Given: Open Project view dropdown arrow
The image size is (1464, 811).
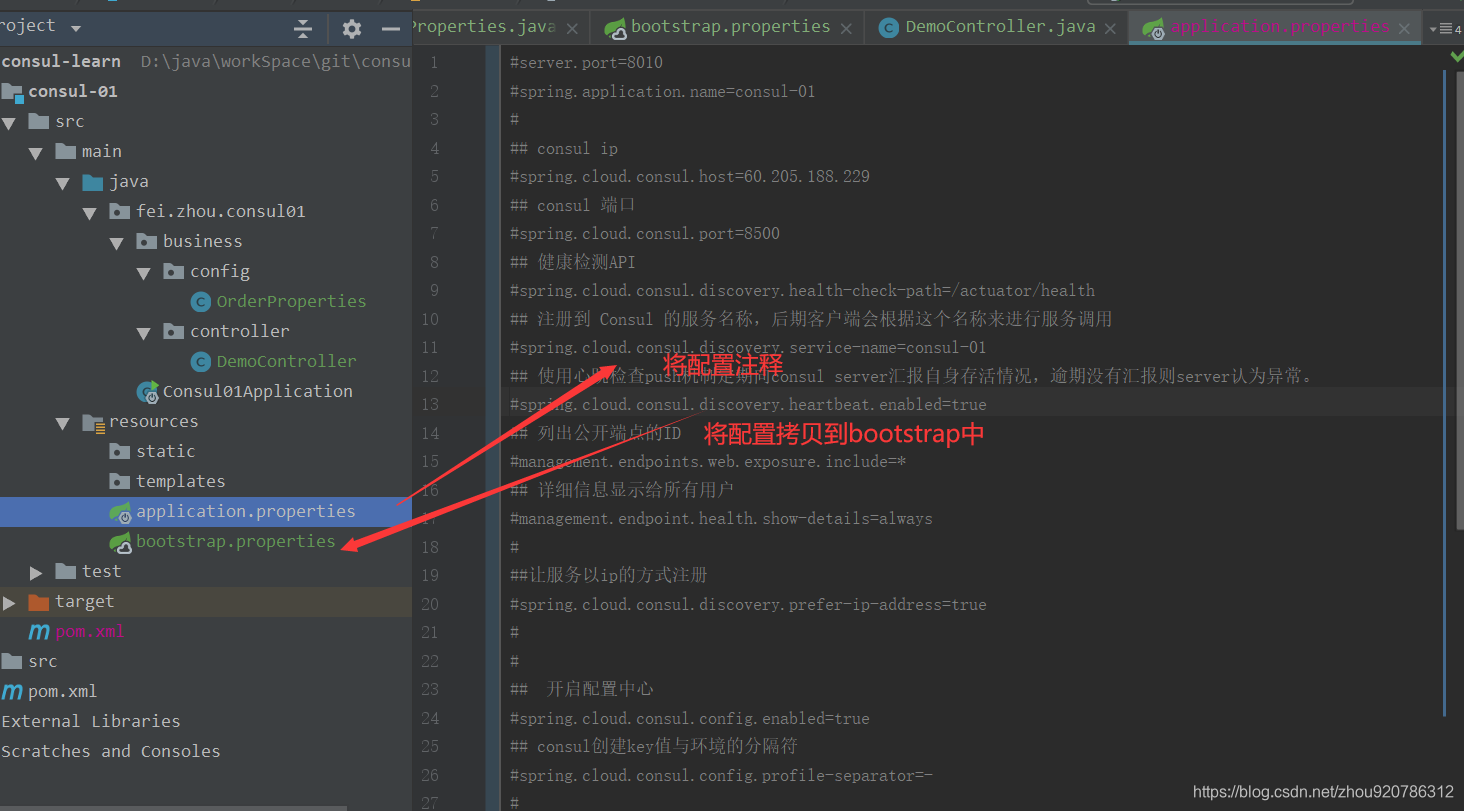Looking at the screenshot, I should pyautogui.click(x=76, y=28).
